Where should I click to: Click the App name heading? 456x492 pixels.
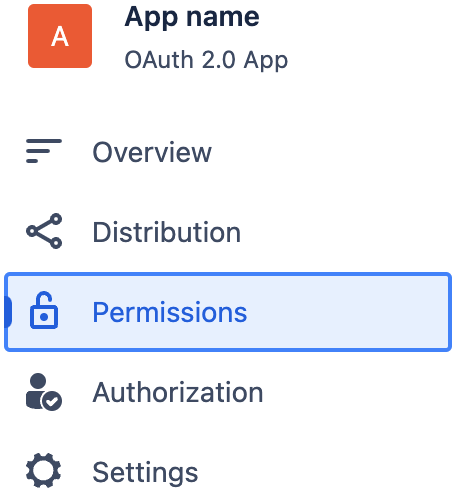click(192, 17)
